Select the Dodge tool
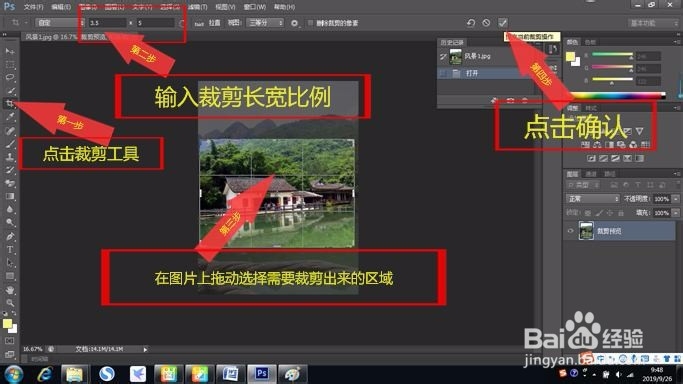The width and height of the screenshot is (683, 384). (x=10, y=222)
